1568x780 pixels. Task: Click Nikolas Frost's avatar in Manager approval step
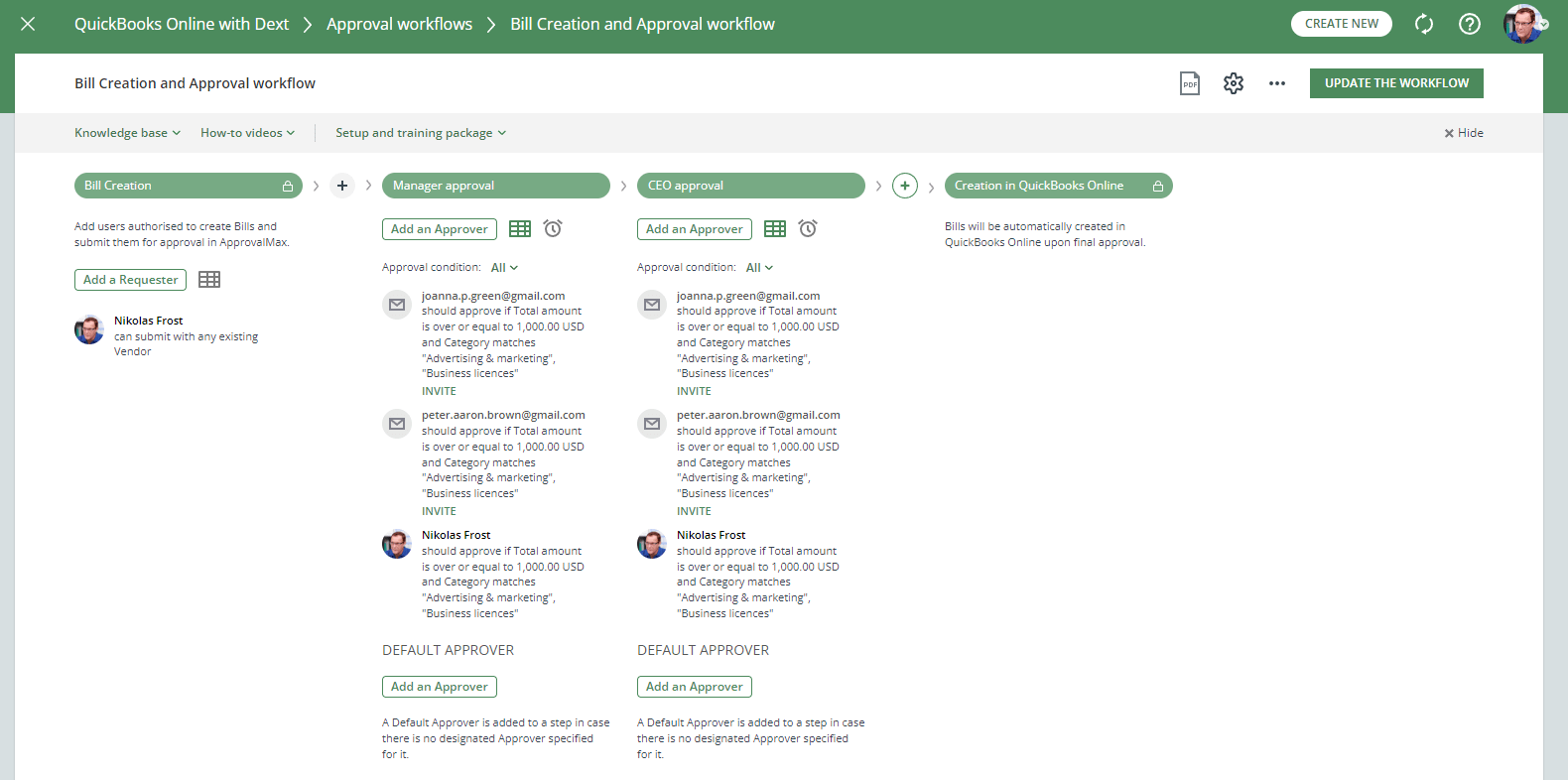coord(397,544)
